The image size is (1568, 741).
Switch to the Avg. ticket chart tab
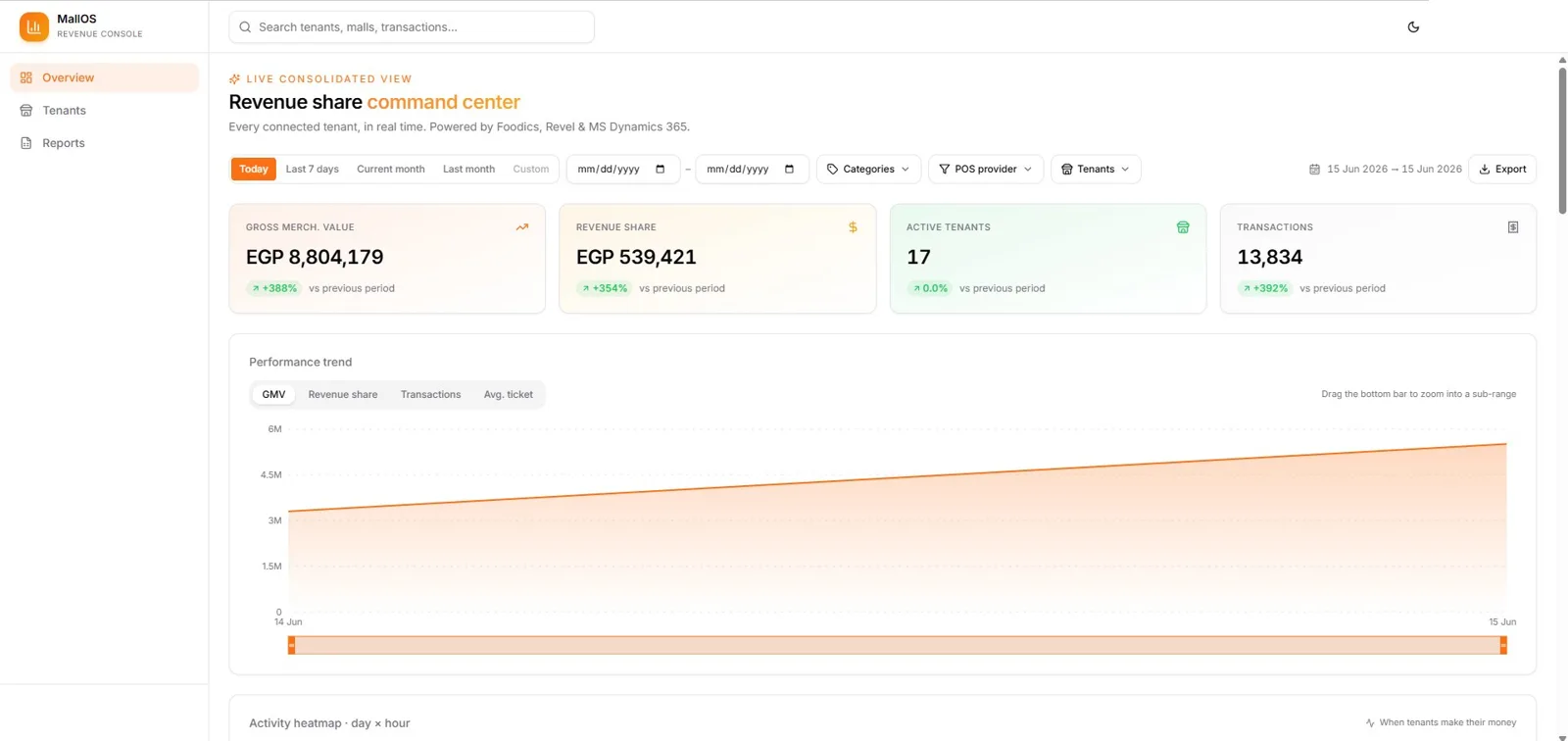pos(509,394)
